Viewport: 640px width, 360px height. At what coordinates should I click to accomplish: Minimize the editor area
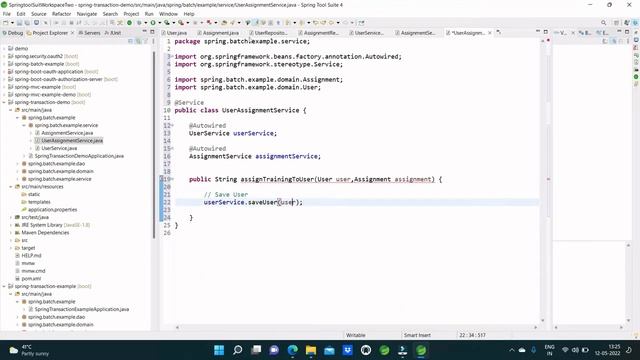coord(538,31)
